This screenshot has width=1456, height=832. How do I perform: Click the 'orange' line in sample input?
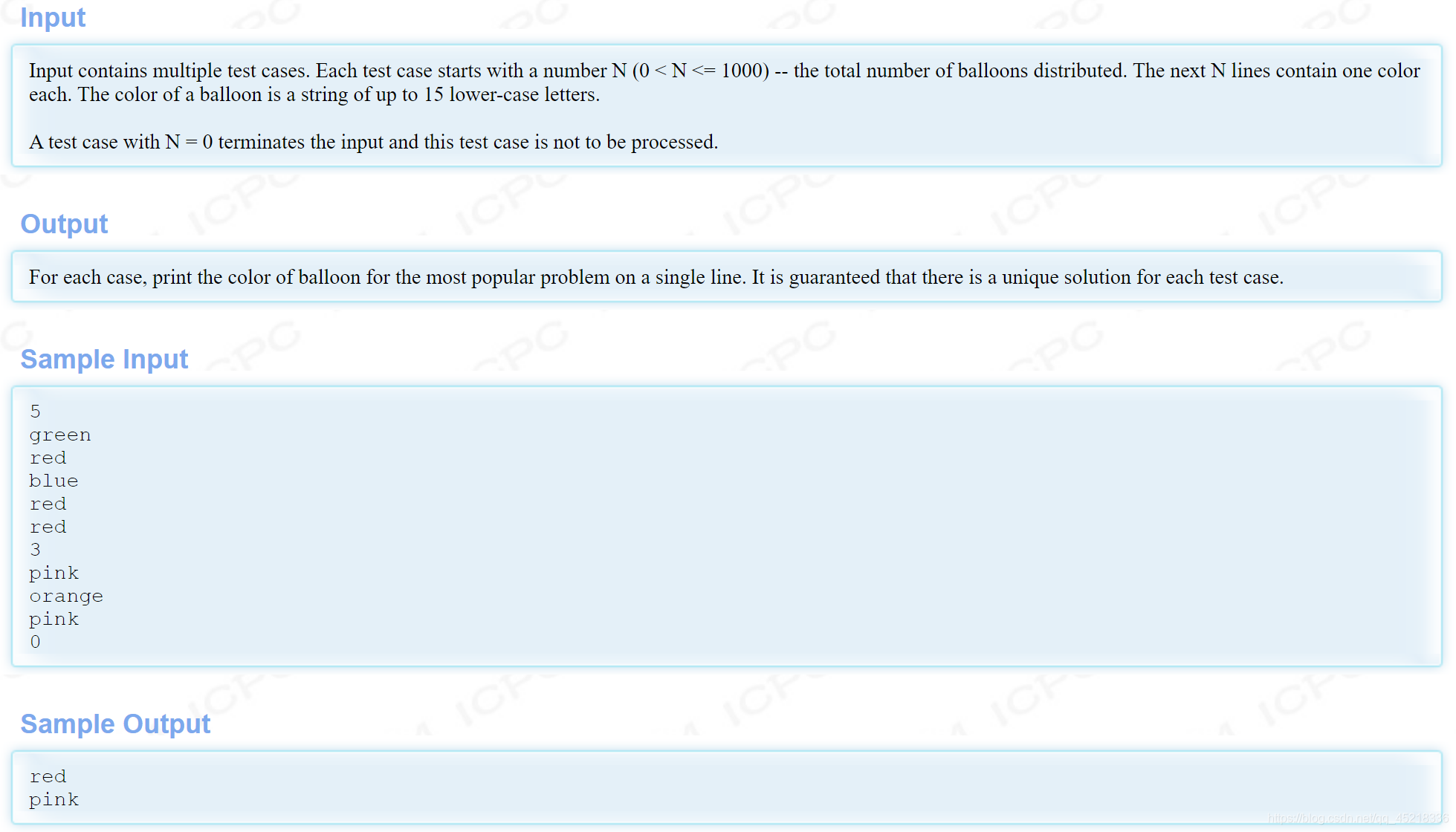pyautogui.click(x=66, y=596)
